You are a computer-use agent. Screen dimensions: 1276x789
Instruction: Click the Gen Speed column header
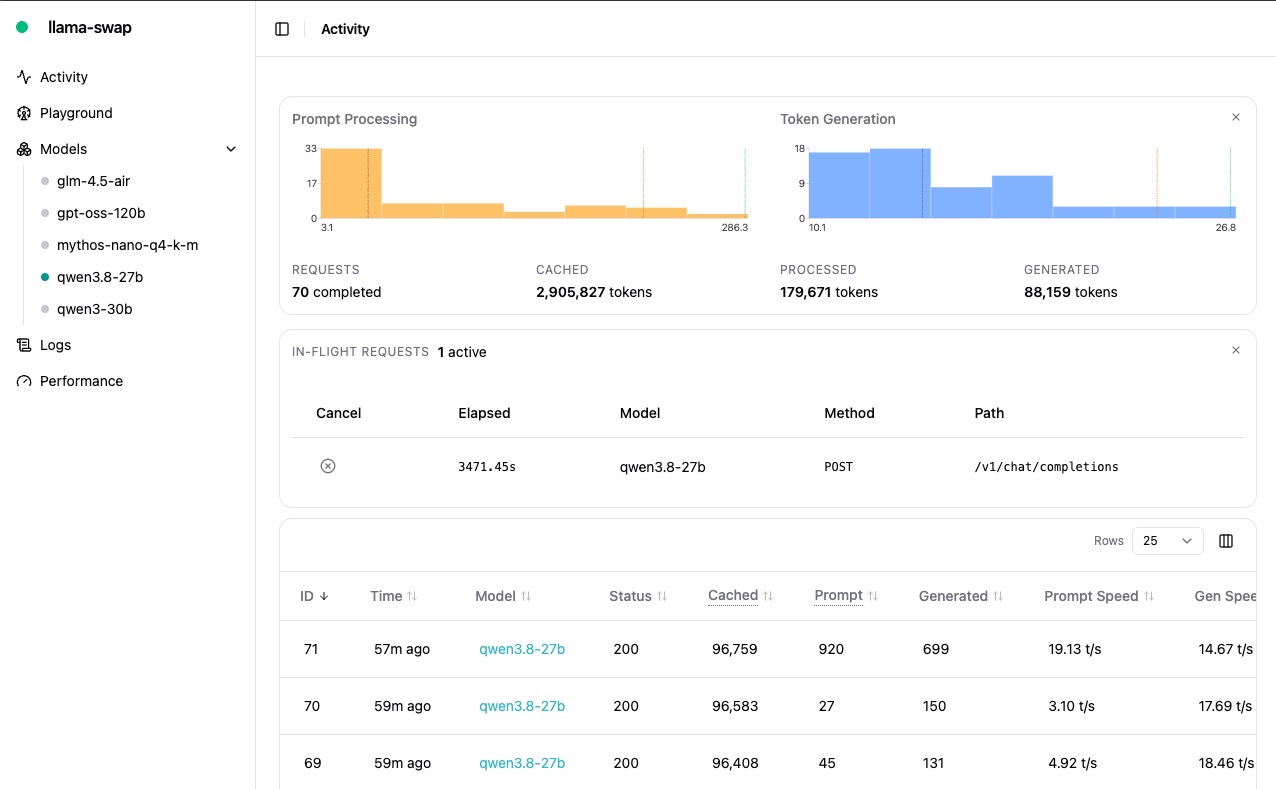tap(1225, 596)
